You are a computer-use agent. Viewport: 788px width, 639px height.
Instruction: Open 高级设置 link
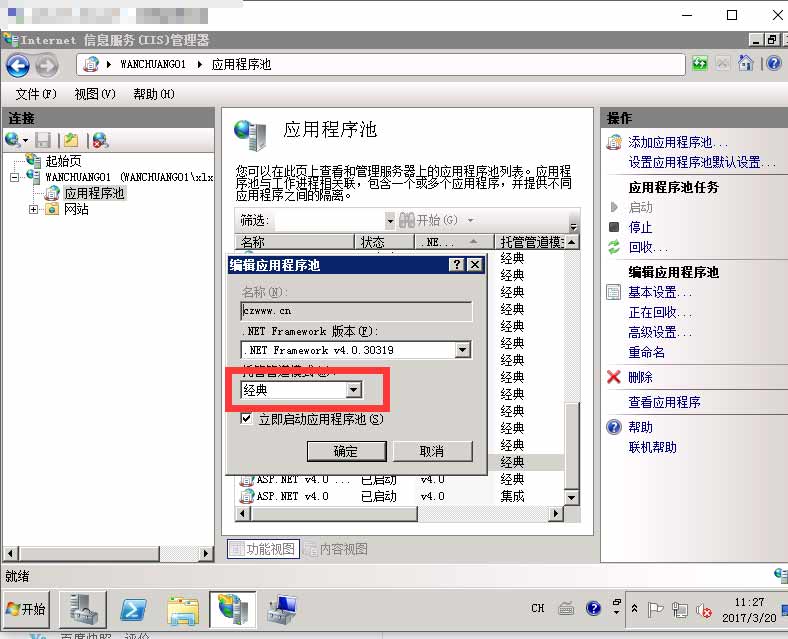[x=658, y=333]
